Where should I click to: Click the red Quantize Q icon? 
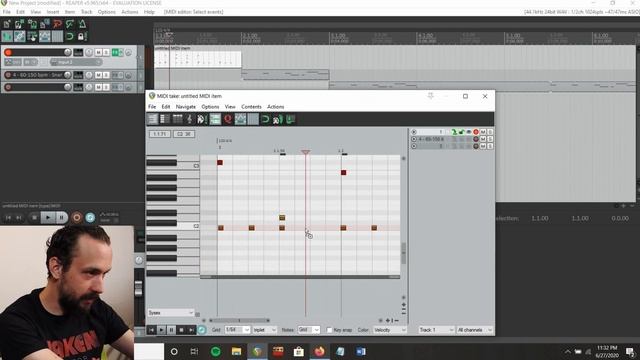pyautogui.click(x=228, y=119)
